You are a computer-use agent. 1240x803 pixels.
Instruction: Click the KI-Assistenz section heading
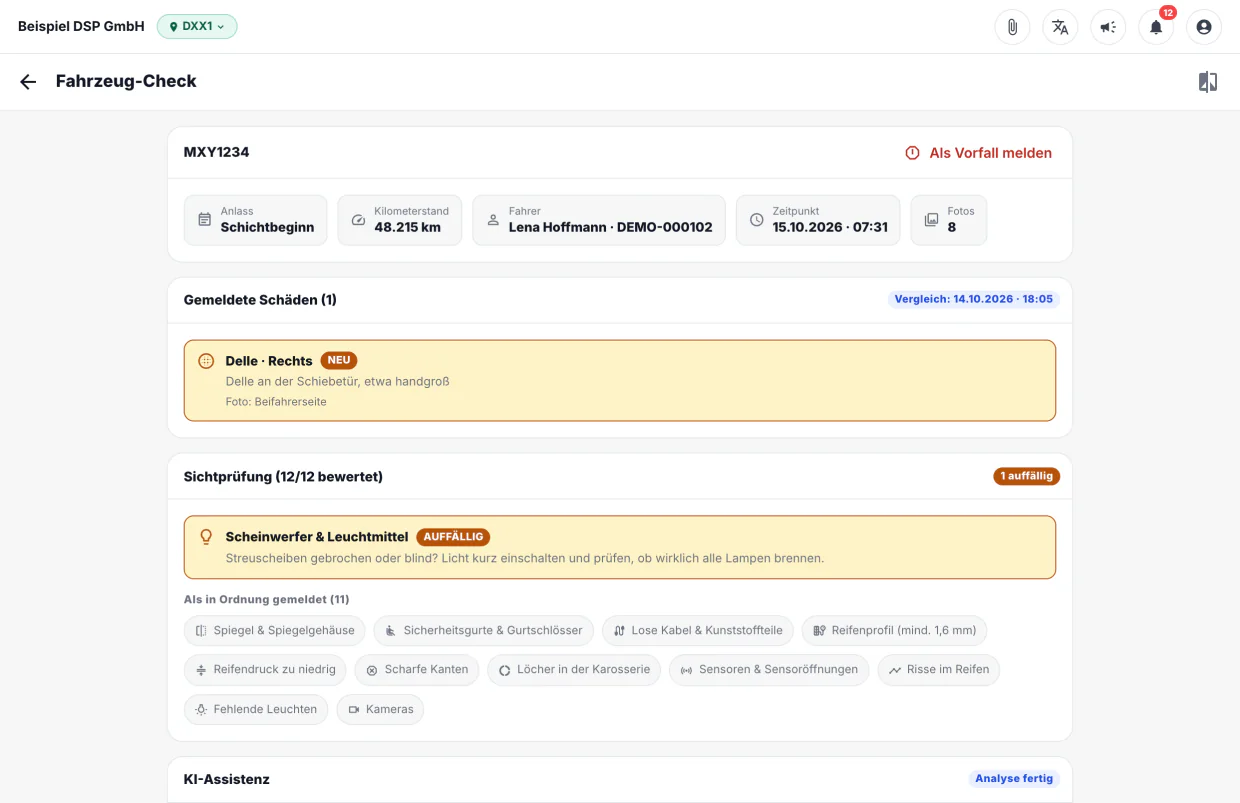(227, 779)
